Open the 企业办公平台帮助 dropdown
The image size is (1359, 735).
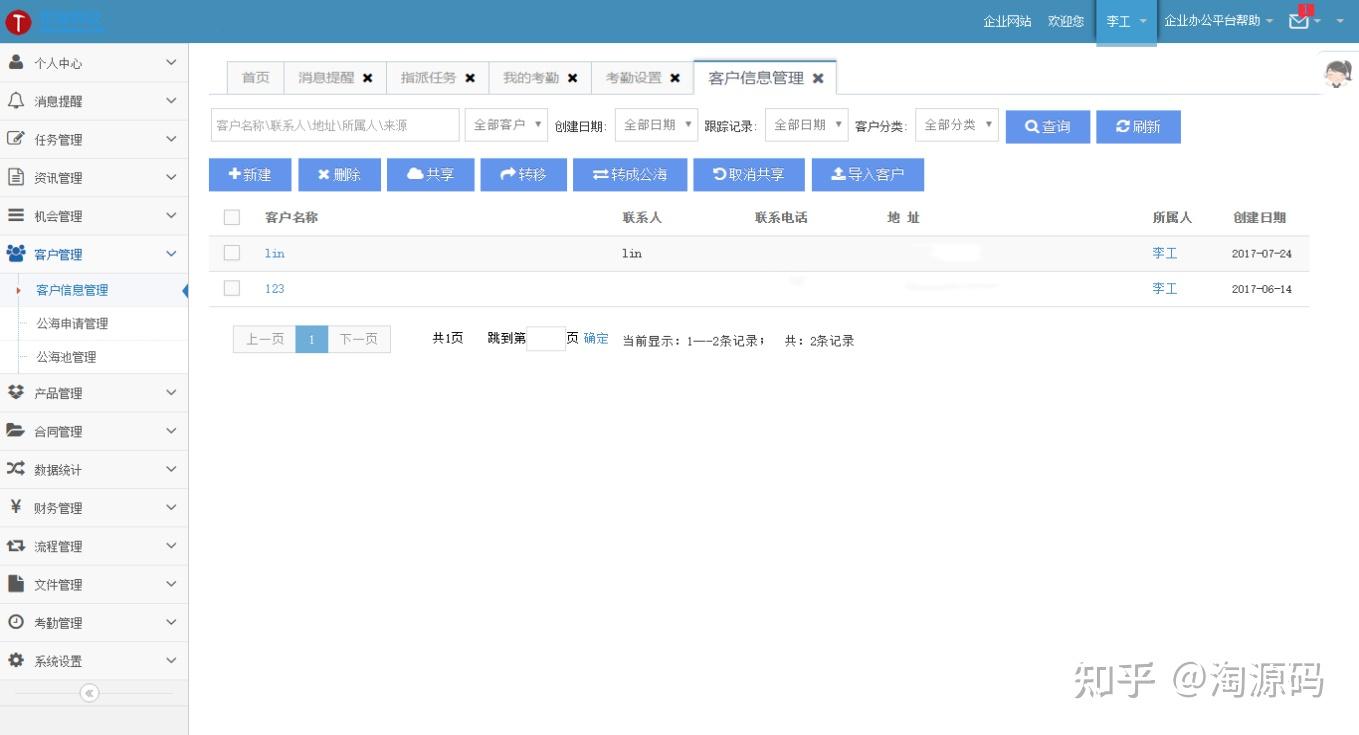(x=1218, y=21)
